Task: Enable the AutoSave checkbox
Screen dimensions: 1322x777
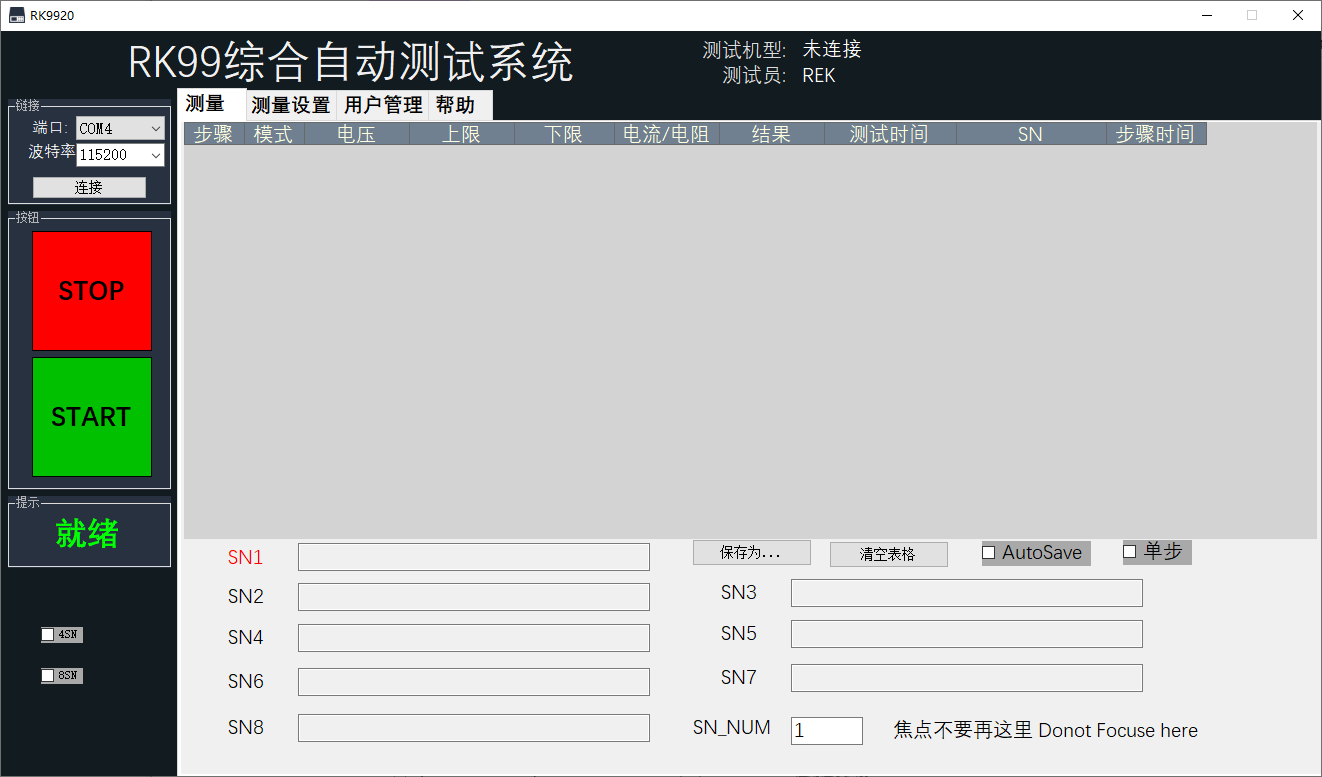Action: 989,553
